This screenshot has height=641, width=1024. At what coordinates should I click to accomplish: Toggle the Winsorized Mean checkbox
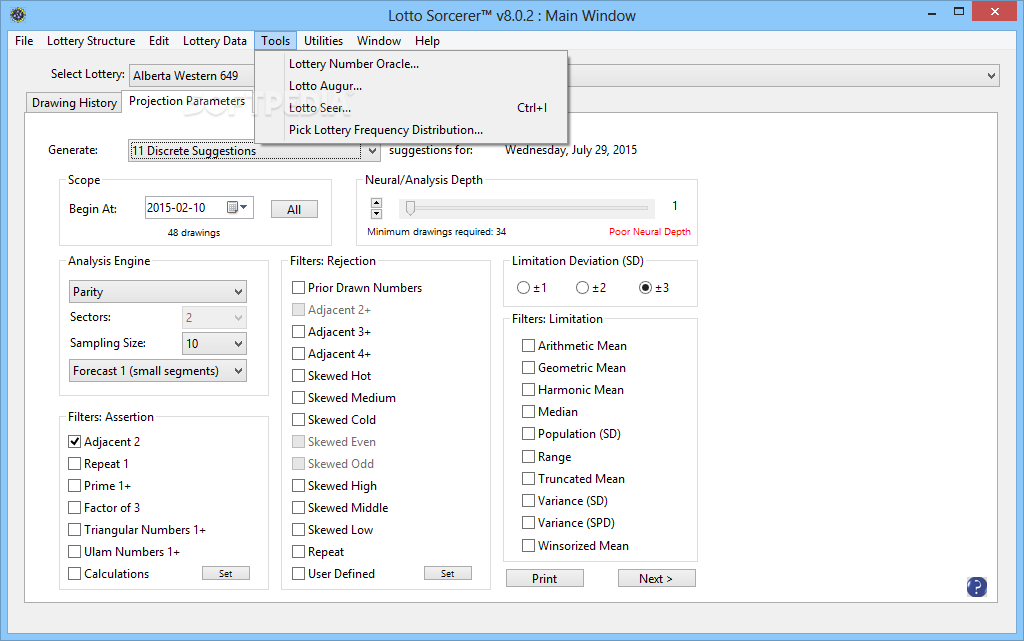(x=528, y=546)
